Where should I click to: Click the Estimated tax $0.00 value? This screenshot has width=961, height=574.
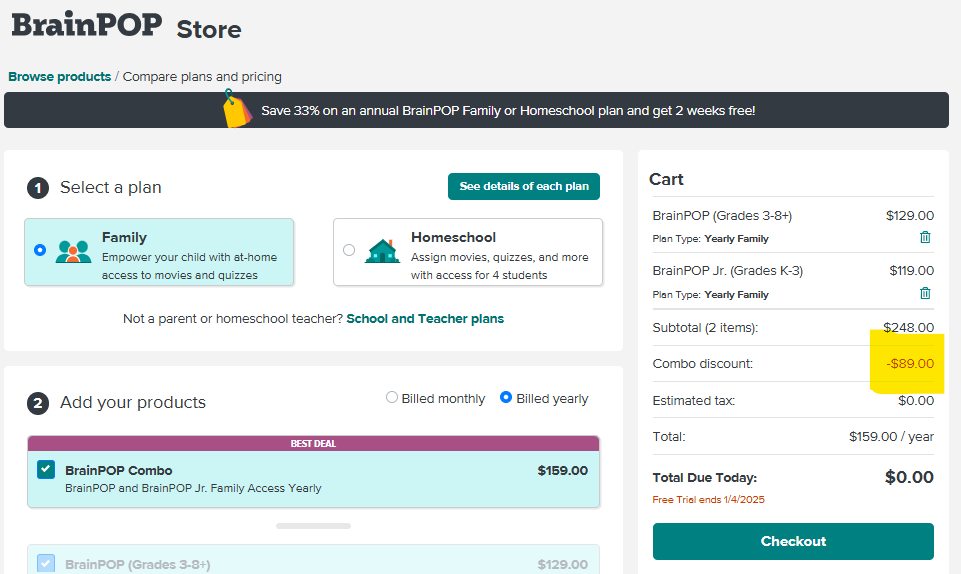click(916, 400)
